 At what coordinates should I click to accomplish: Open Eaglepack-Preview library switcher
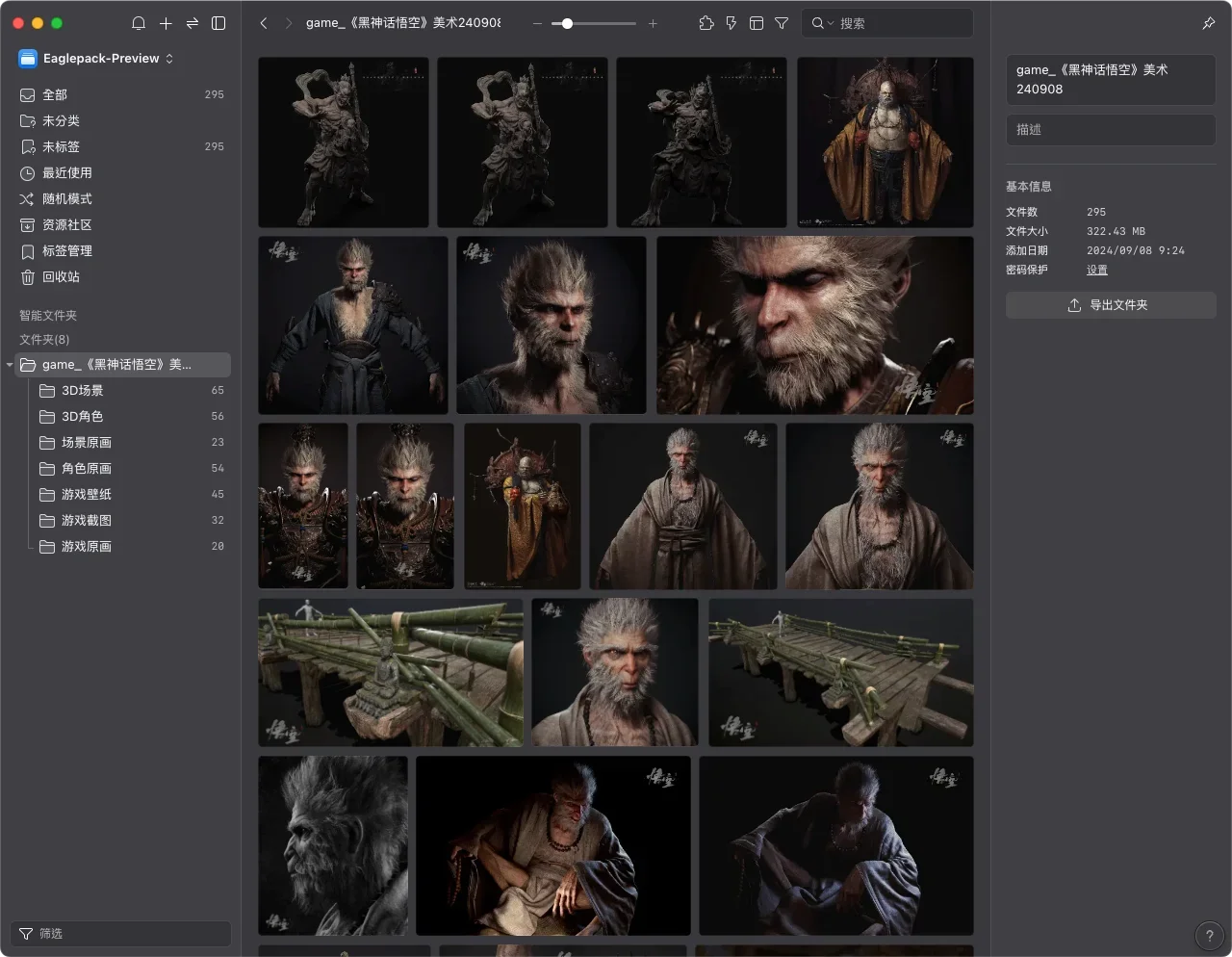pyautogui.click(x=96, y=59)
